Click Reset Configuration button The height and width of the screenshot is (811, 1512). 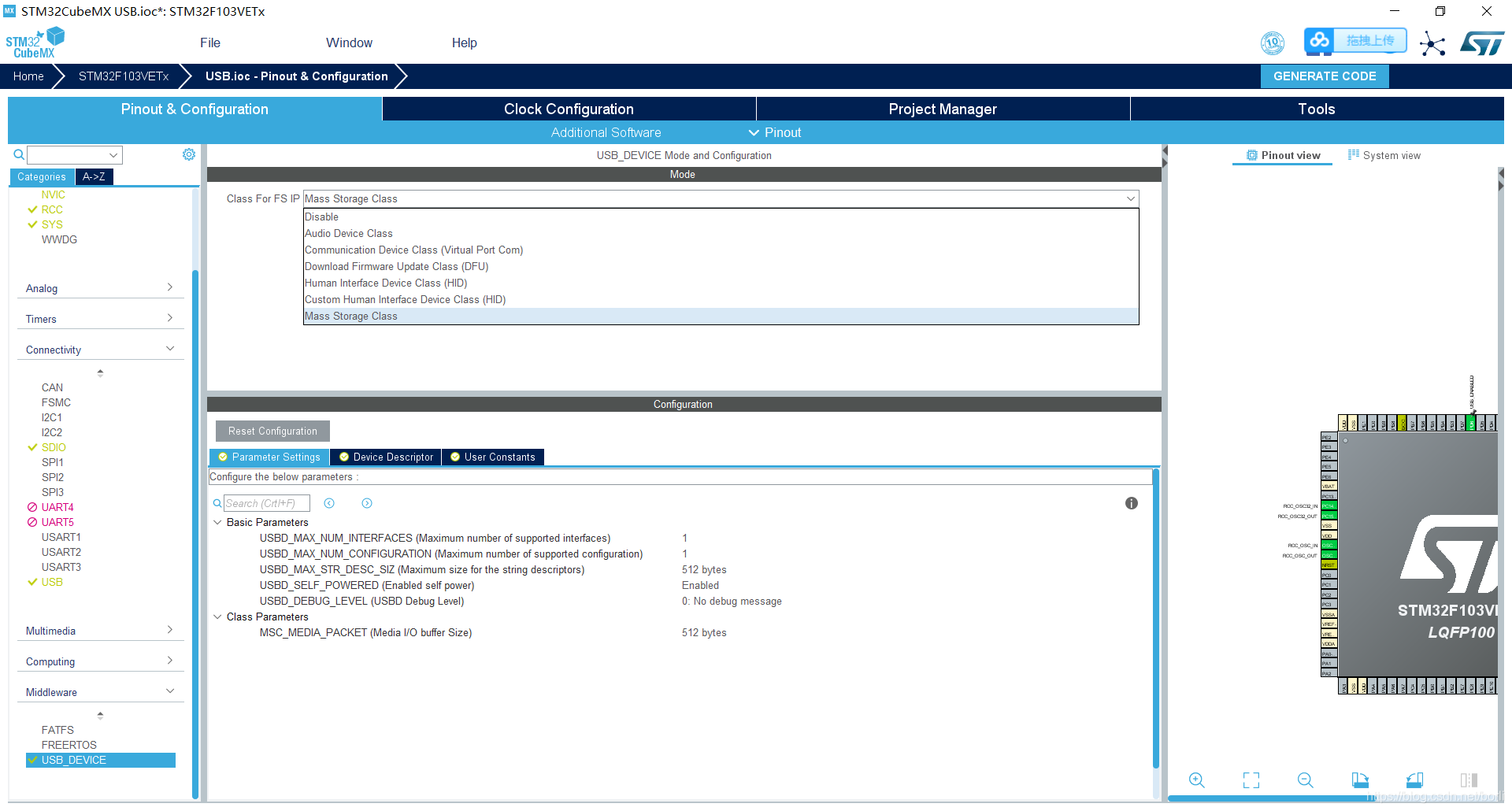pyautogui.click(x=272, y=431)
